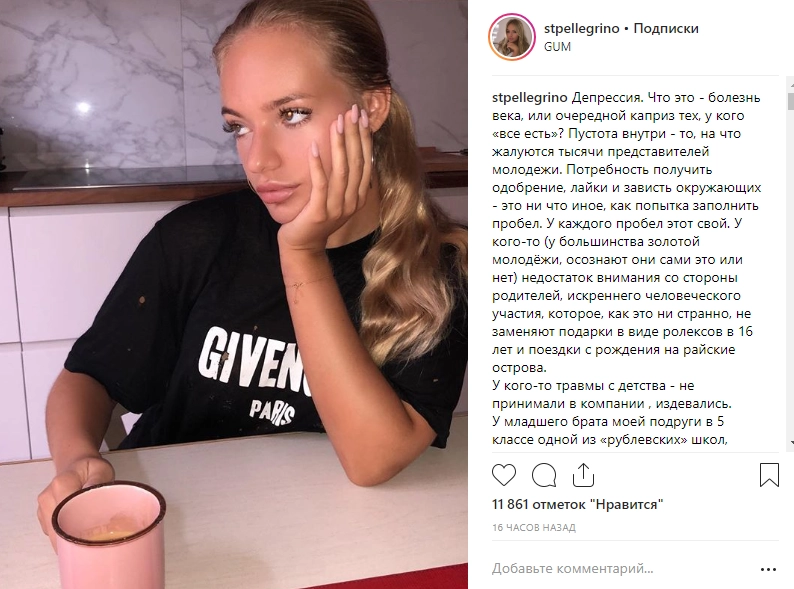
Task: Open the stpellegrino username in the caption
Action: 530,98
